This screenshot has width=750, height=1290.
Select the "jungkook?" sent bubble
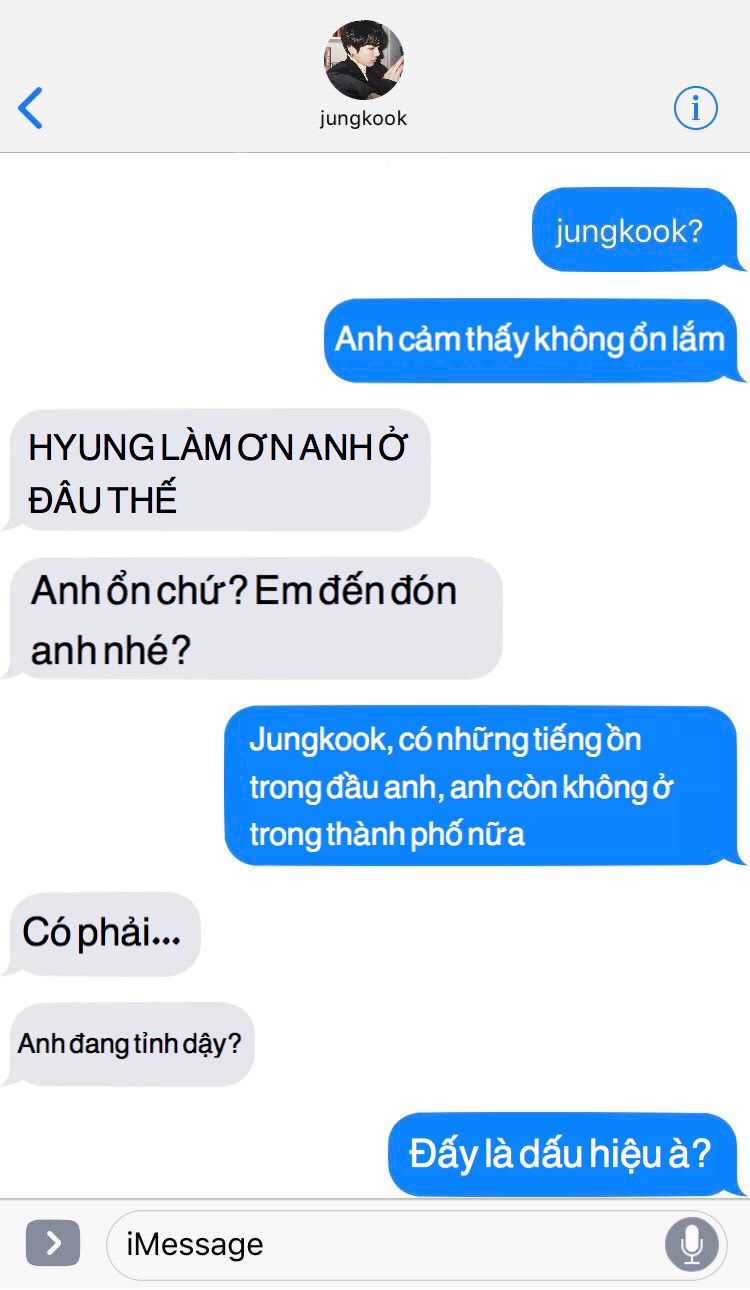click(635, 230)
